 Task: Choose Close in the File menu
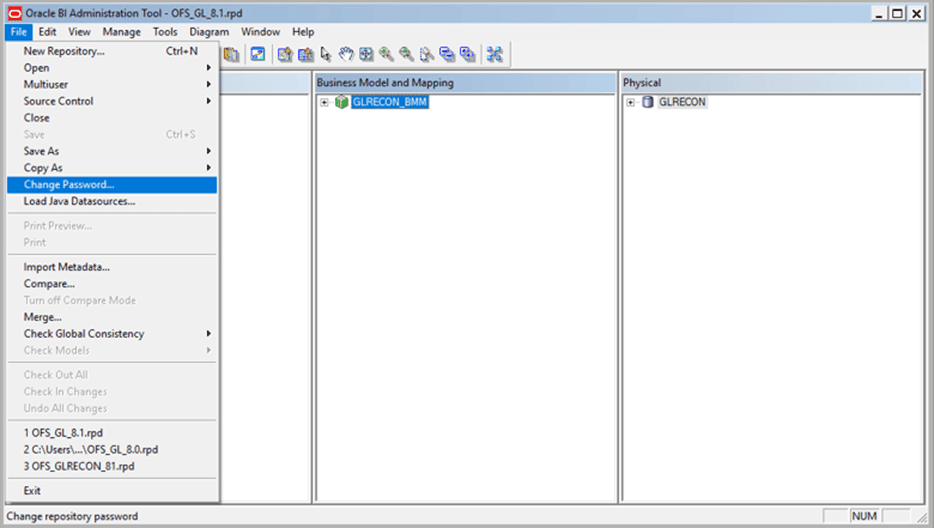tap(112, 118)
